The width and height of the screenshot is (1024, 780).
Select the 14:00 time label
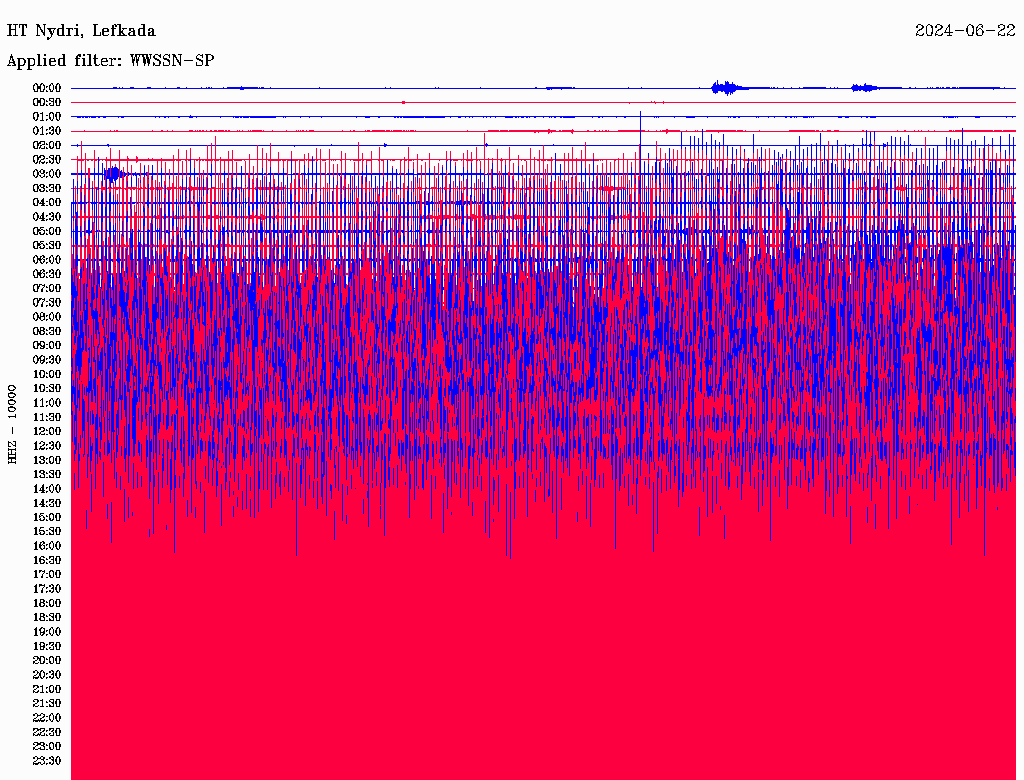point(47,489)
